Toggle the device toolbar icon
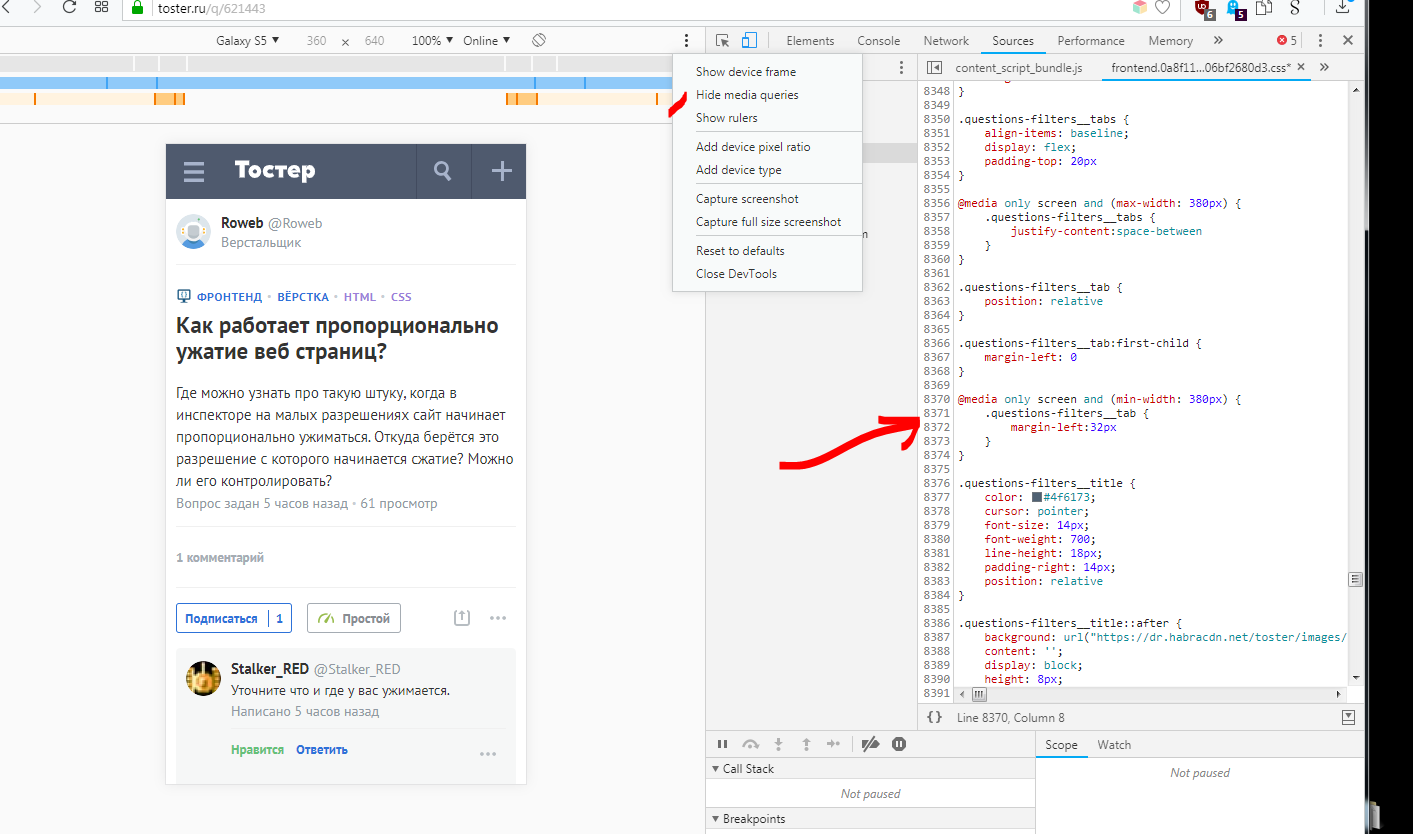1413x834 pixels. click(x=749, y=41)
